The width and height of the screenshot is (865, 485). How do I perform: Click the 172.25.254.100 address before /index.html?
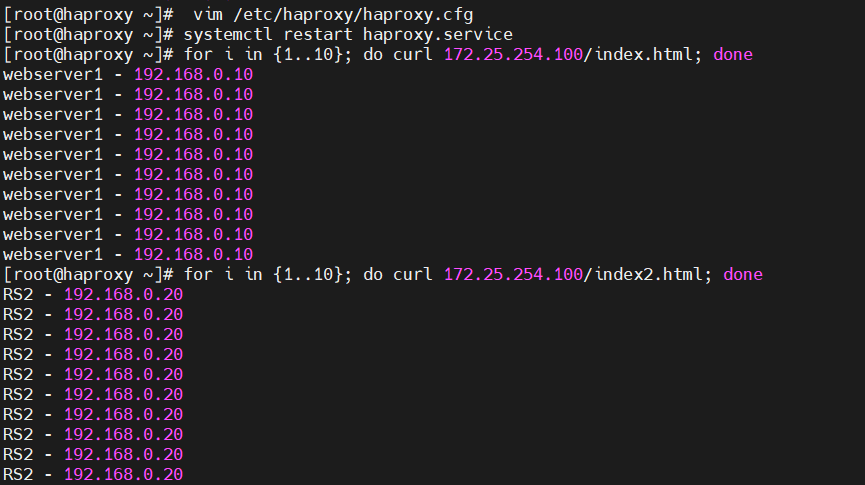[513, 55]
